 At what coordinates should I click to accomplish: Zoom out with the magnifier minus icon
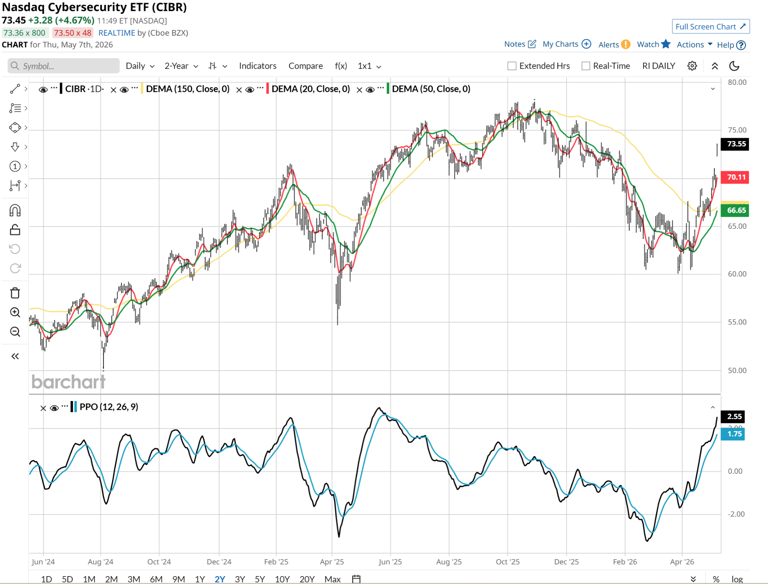coord(15,332)
